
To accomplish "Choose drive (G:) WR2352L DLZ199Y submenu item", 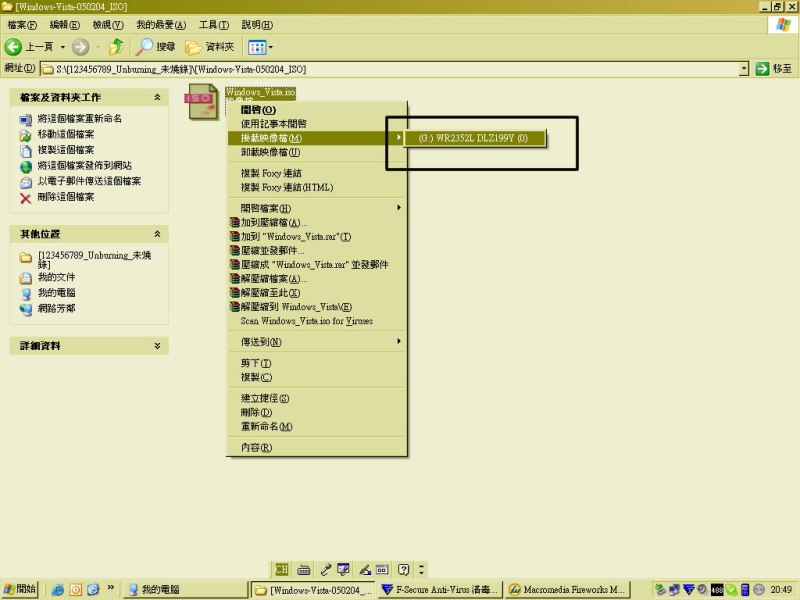I will click(474, 138).
